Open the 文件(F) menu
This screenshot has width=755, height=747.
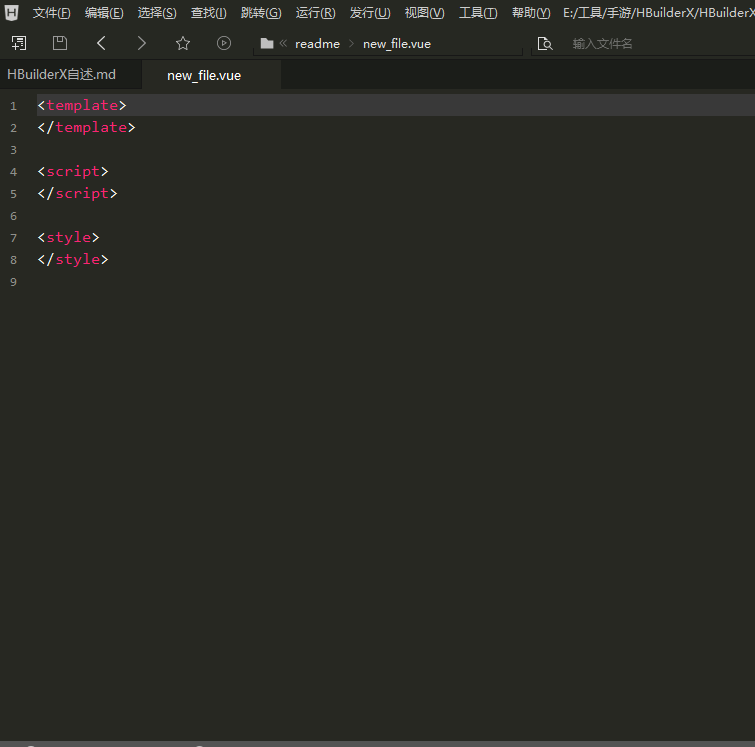point(51,13)
